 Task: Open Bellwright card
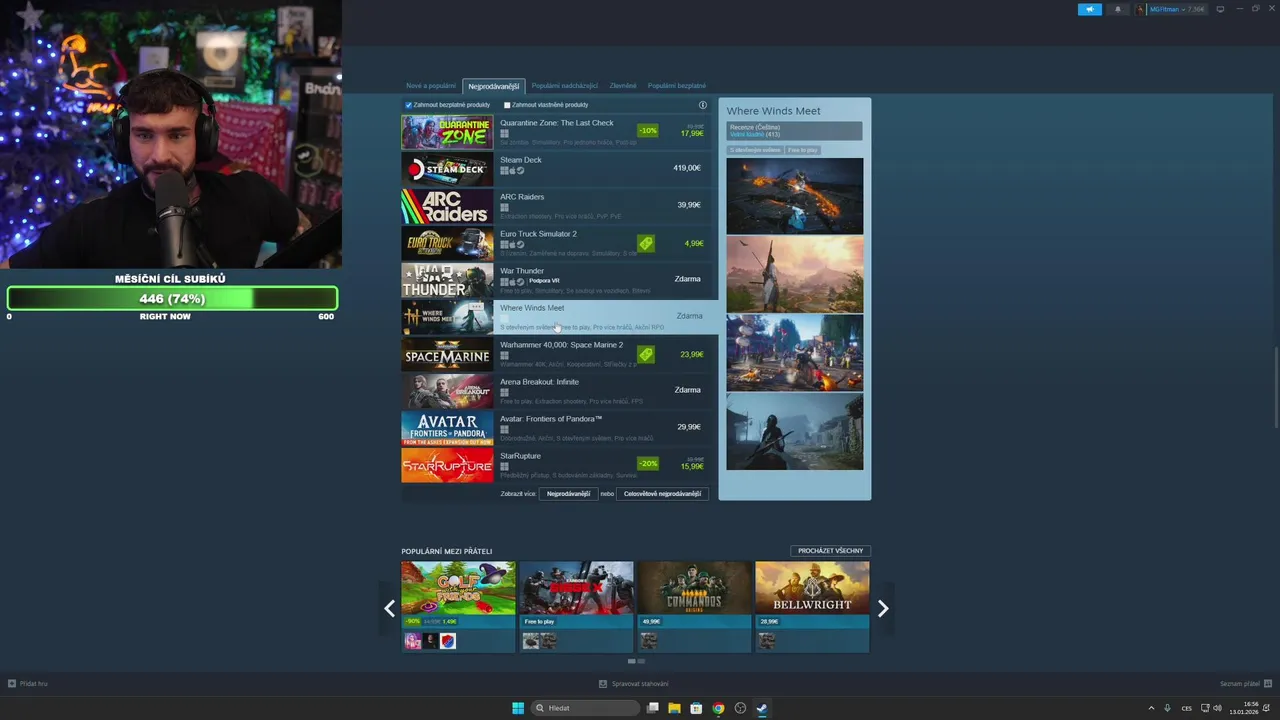point(812,607)
